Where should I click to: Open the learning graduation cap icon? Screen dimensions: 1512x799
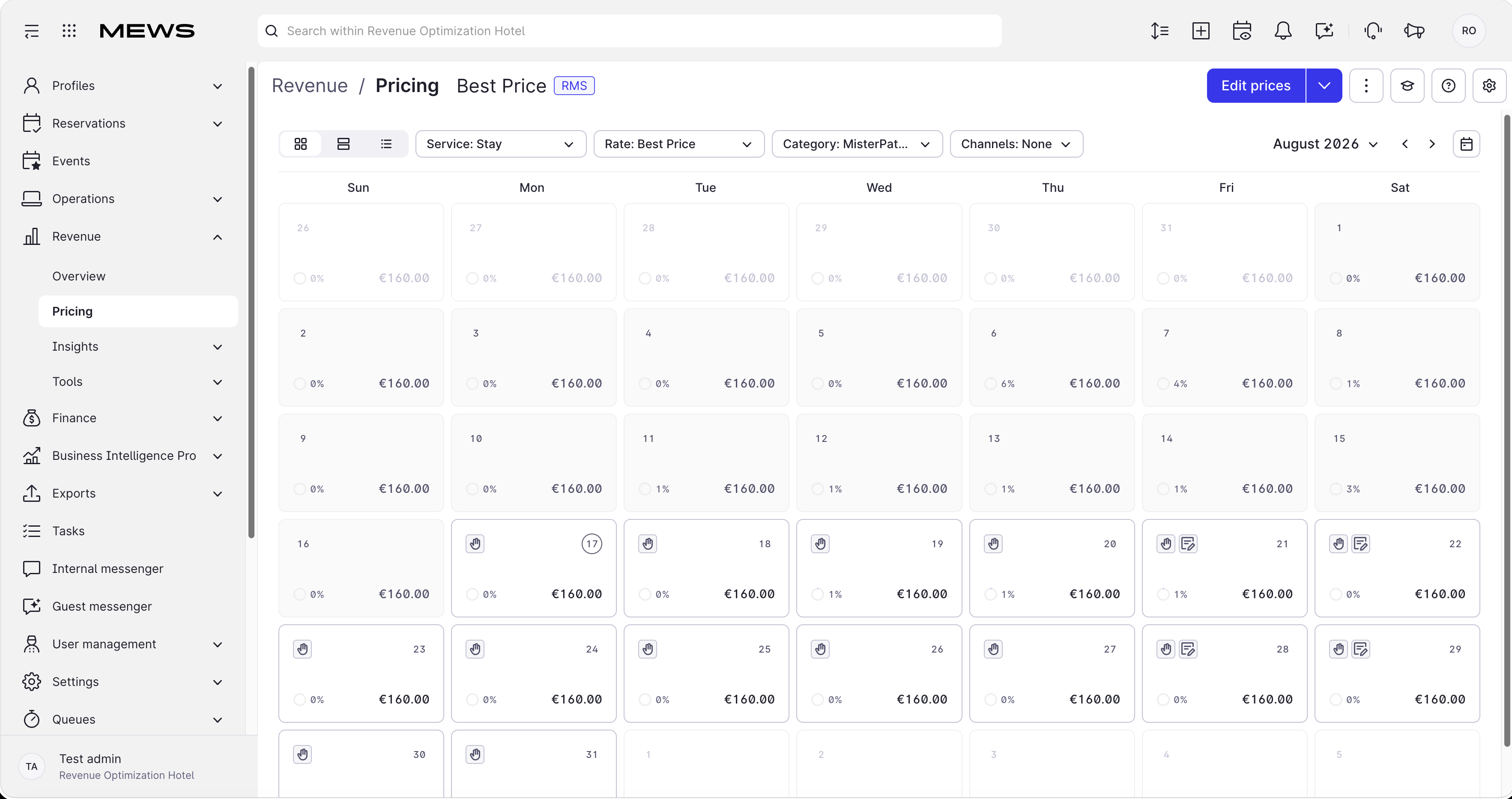coord(1407,86)
